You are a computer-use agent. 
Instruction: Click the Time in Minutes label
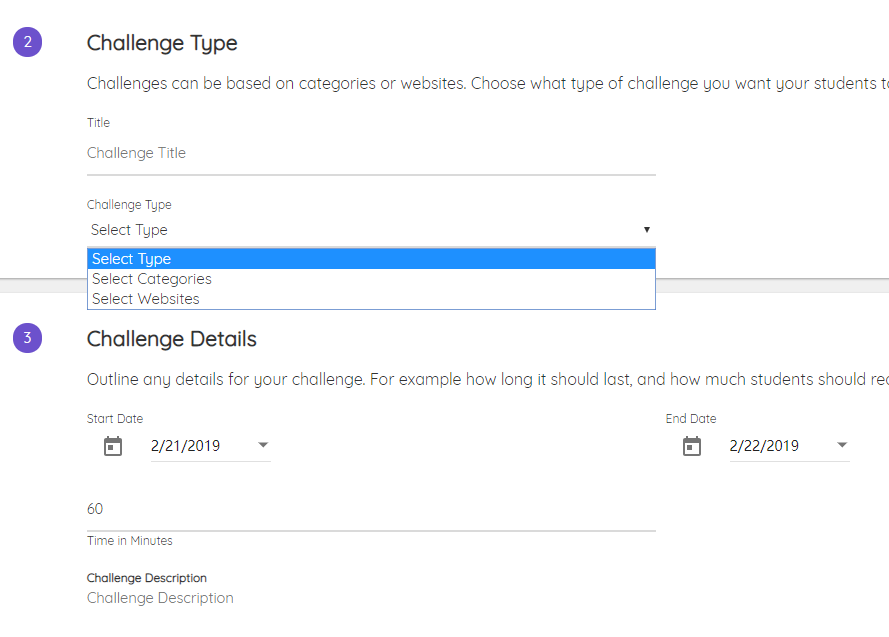click(x=130, y=541)
